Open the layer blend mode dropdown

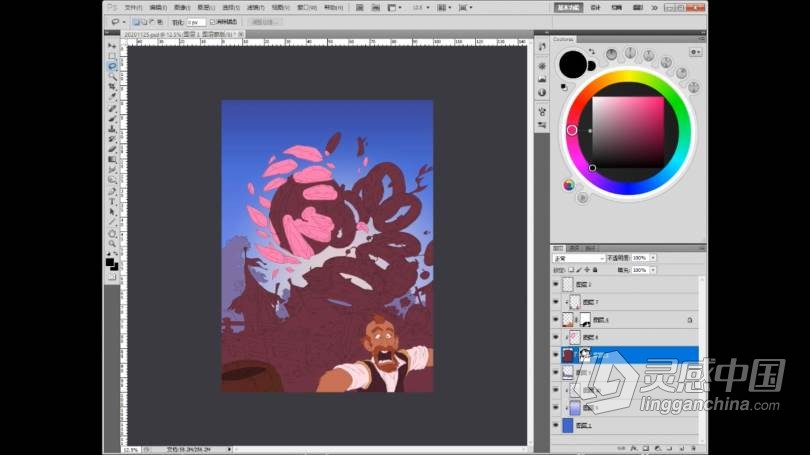(579, 258)
